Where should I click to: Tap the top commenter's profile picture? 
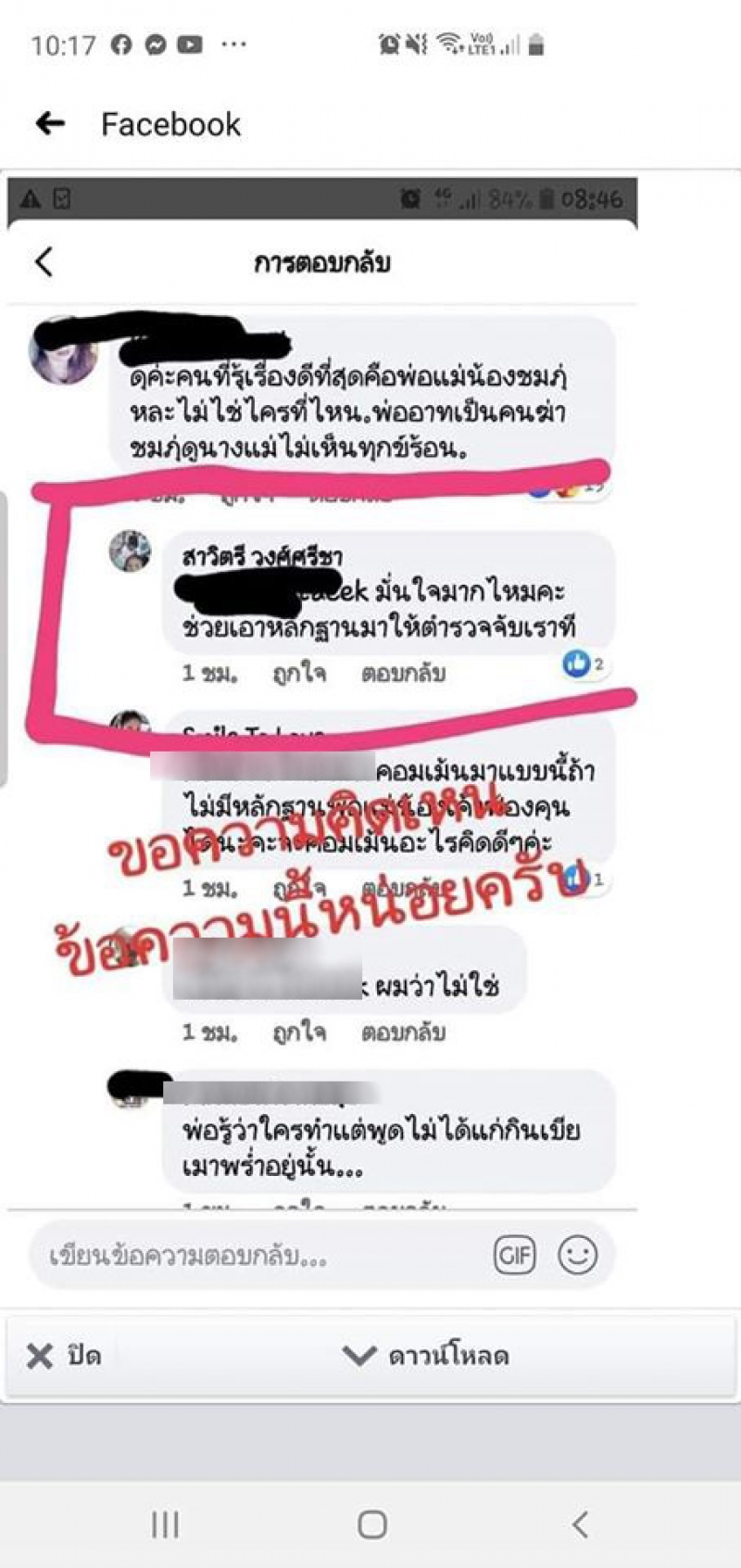point(61,352)
